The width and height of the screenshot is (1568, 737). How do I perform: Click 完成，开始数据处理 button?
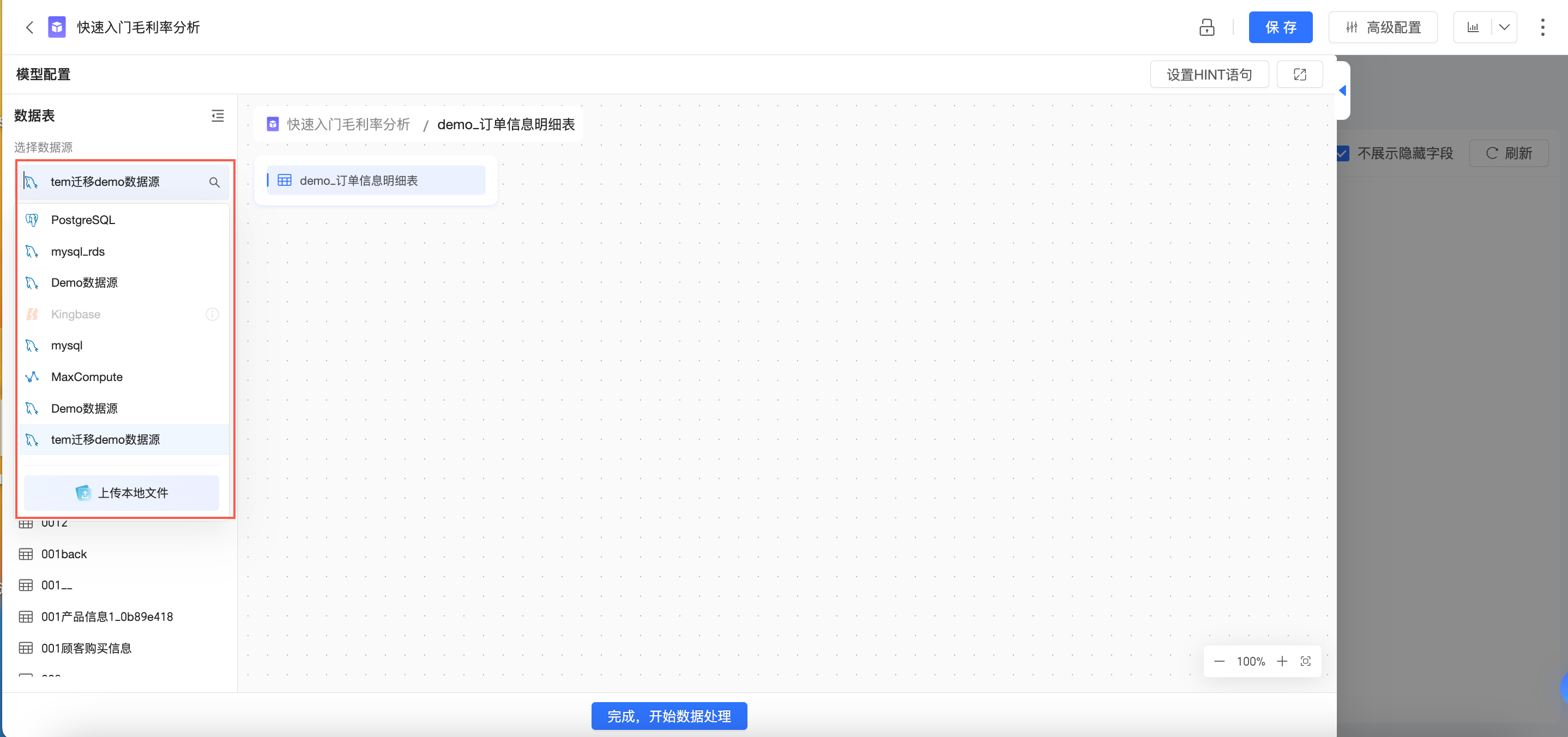coord(668,716)
